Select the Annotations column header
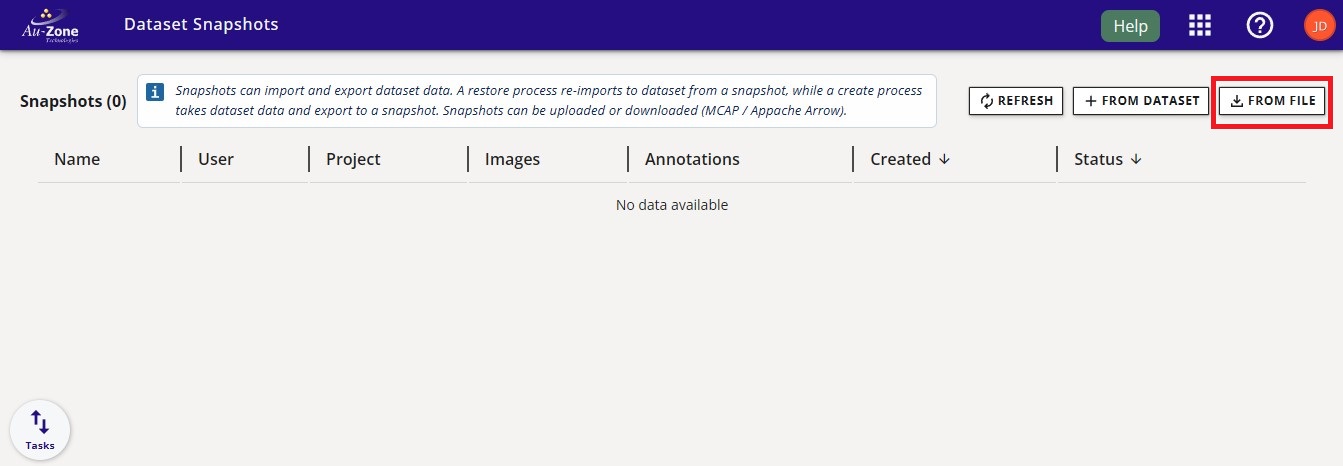Screen dimensions: 1343x466 point(692,159)
